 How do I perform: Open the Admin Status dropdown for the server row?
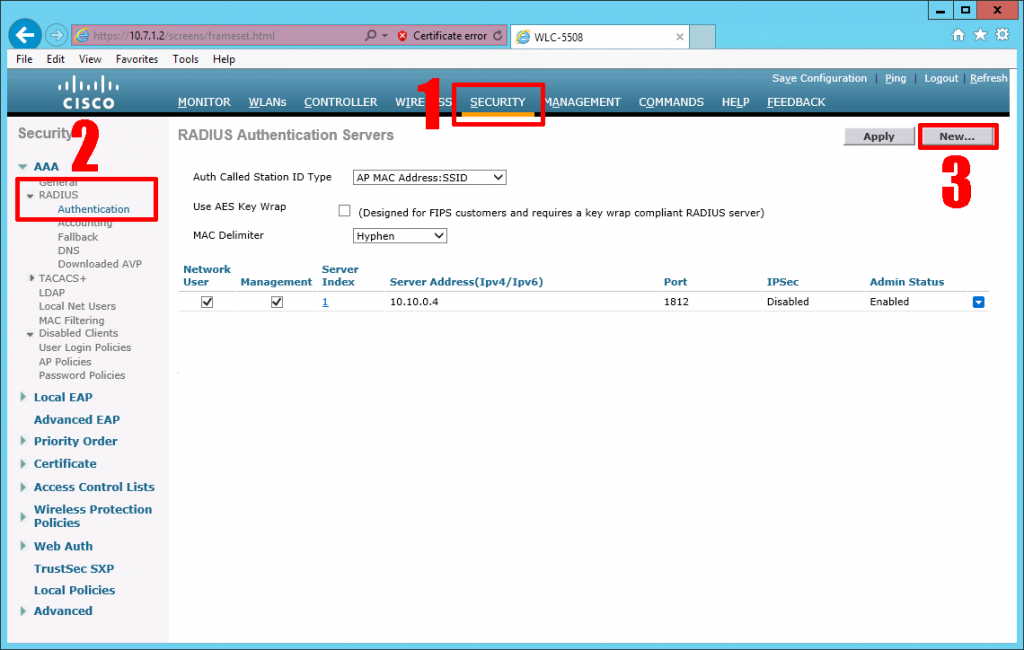978,301
